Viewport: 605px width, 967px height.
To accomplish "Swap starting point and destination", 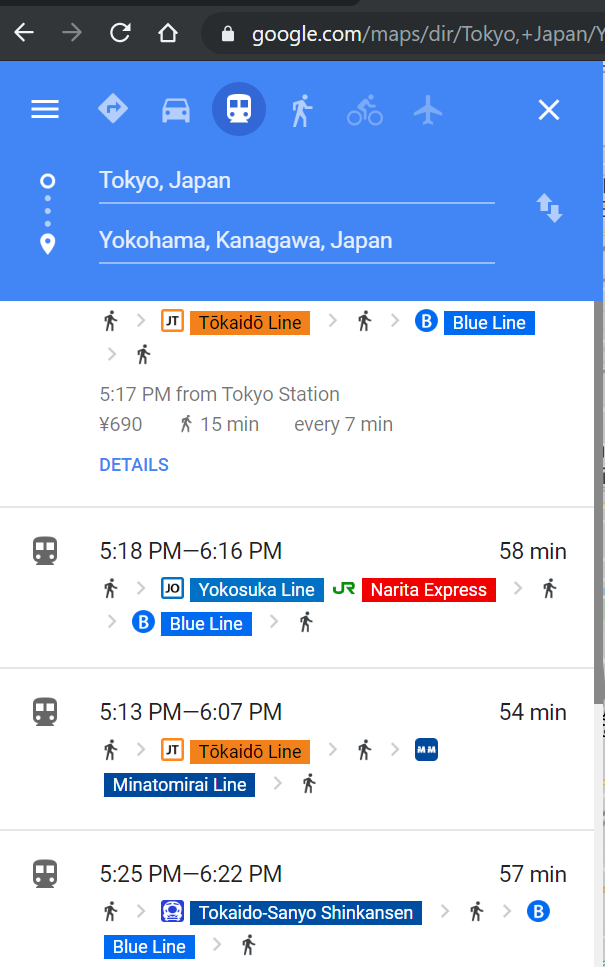I will pyautogui.click(x=549, y=208).
